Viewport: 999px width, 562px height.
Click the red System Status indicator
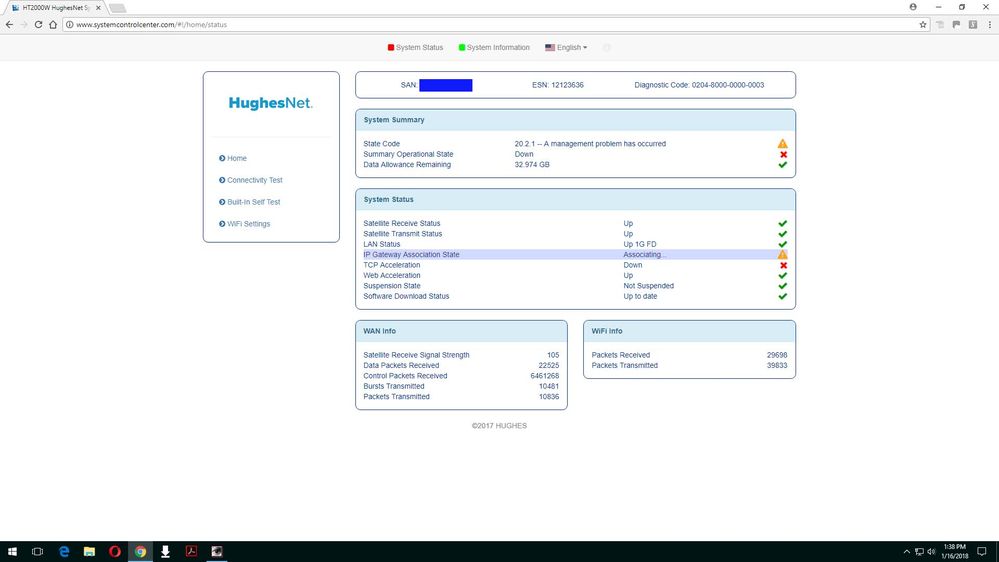(415, 48)
